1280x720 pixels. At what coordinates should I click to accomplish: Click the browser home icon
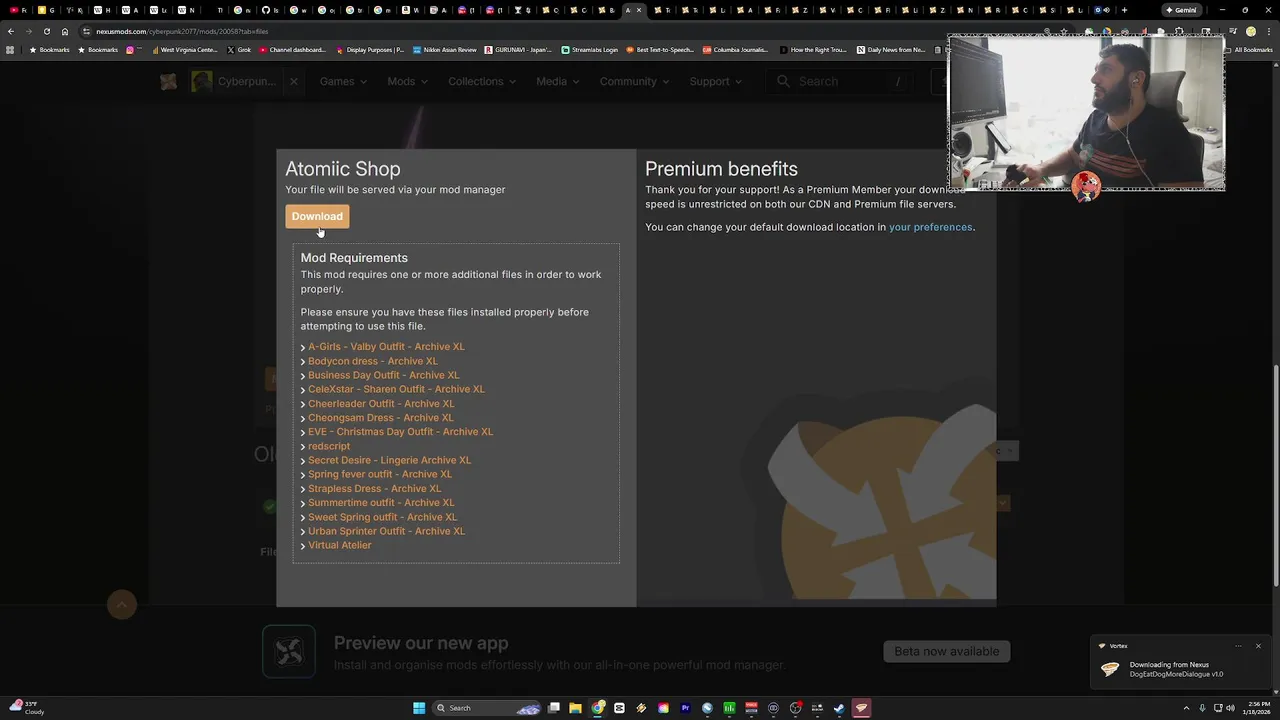(65, 31)
